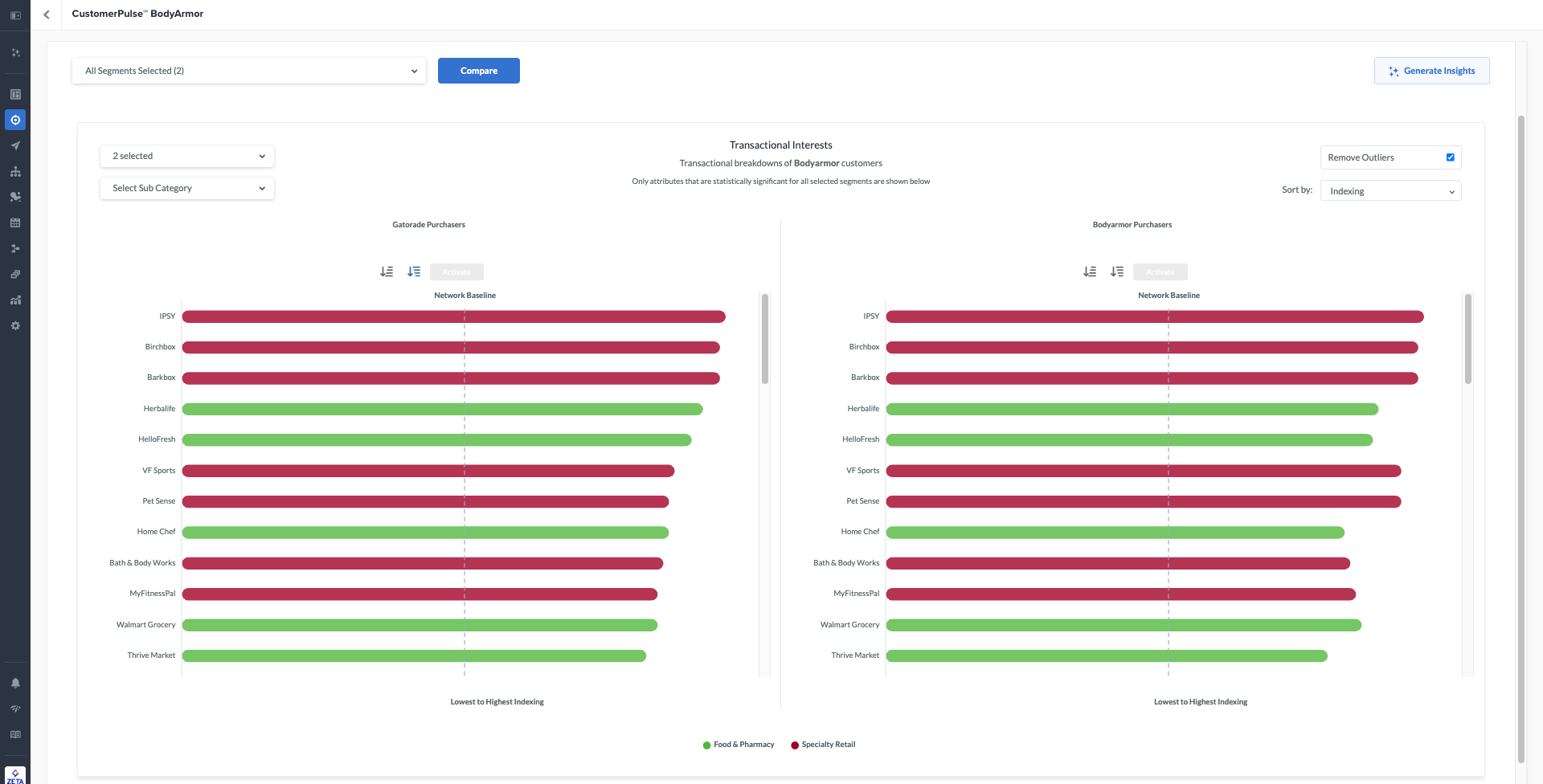Open the analytics growth chart icon

pos(15,300)
